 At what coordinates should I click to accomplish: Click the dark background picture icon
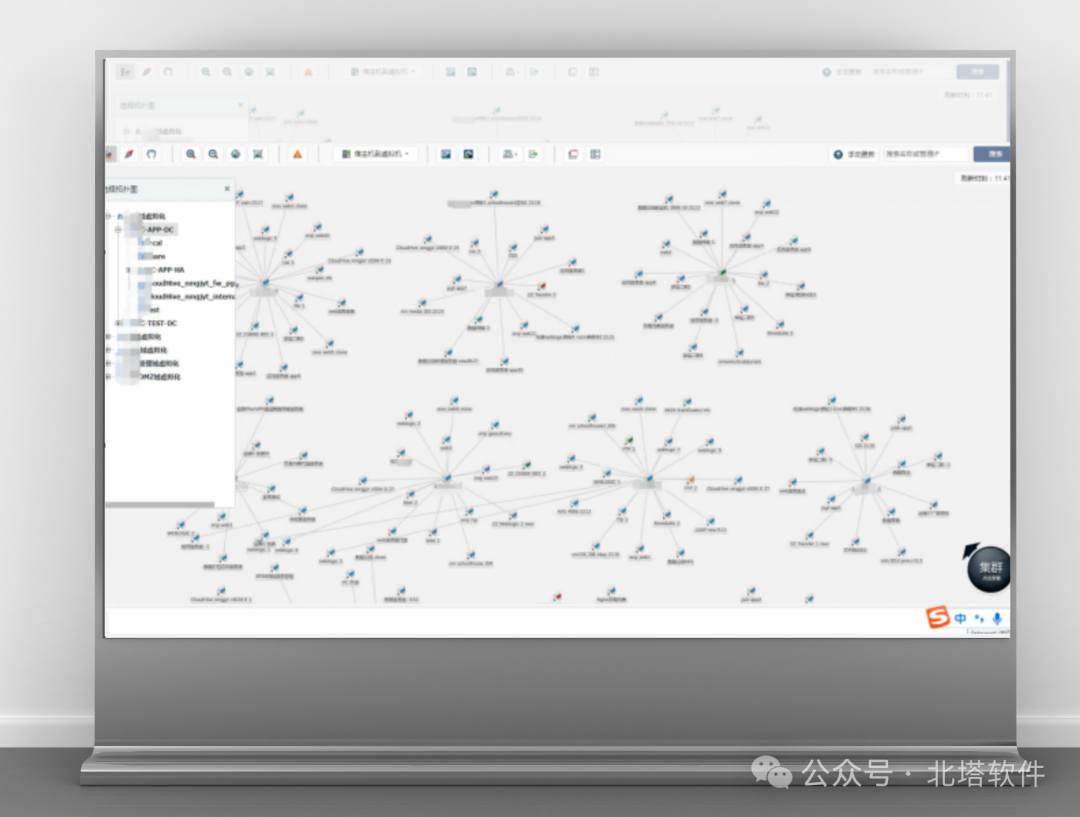tap(468, 154)
